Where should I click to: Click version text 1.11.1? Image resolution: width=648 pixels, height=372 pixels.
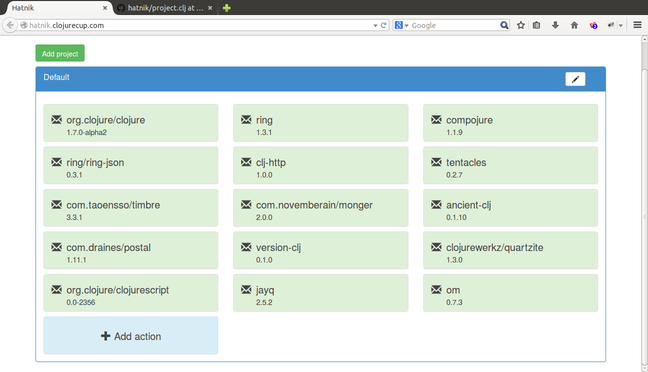tap(76, 260)
